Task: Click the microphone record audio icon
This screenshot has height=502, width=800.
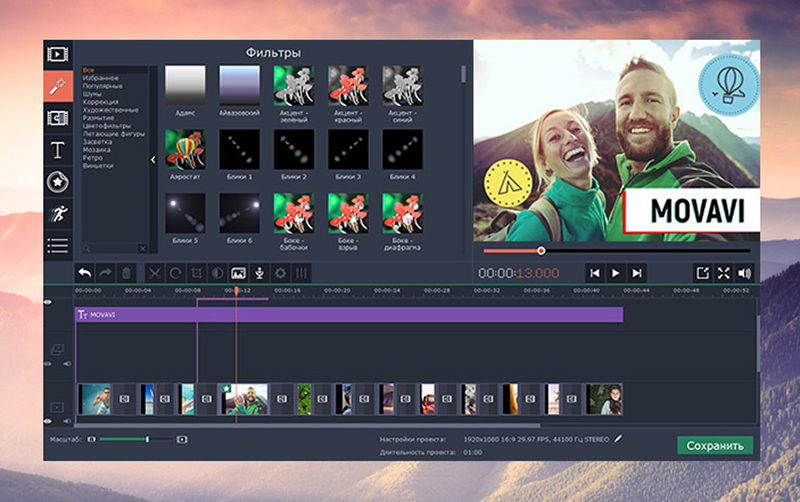Action: (x=259, y=272)
